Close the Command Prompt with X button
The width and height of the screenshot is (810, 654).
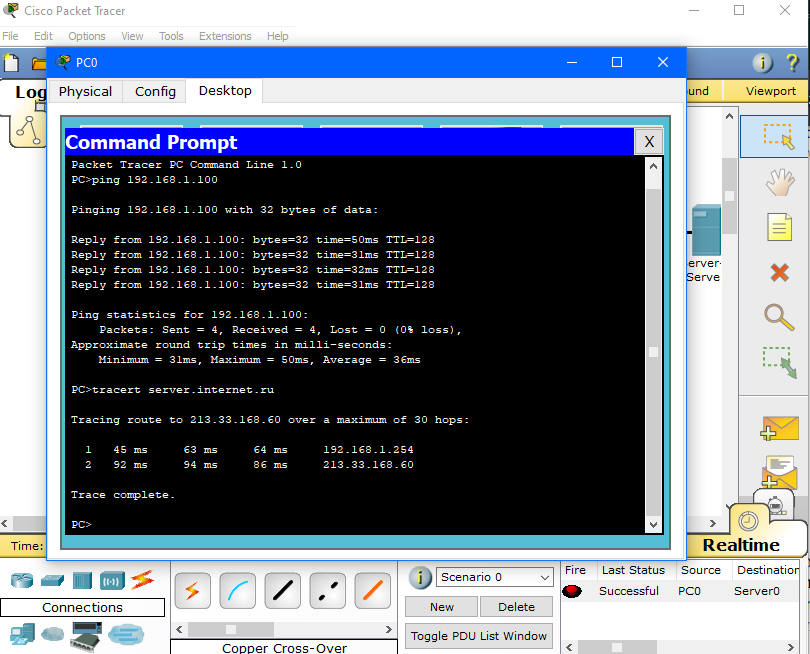649,142
